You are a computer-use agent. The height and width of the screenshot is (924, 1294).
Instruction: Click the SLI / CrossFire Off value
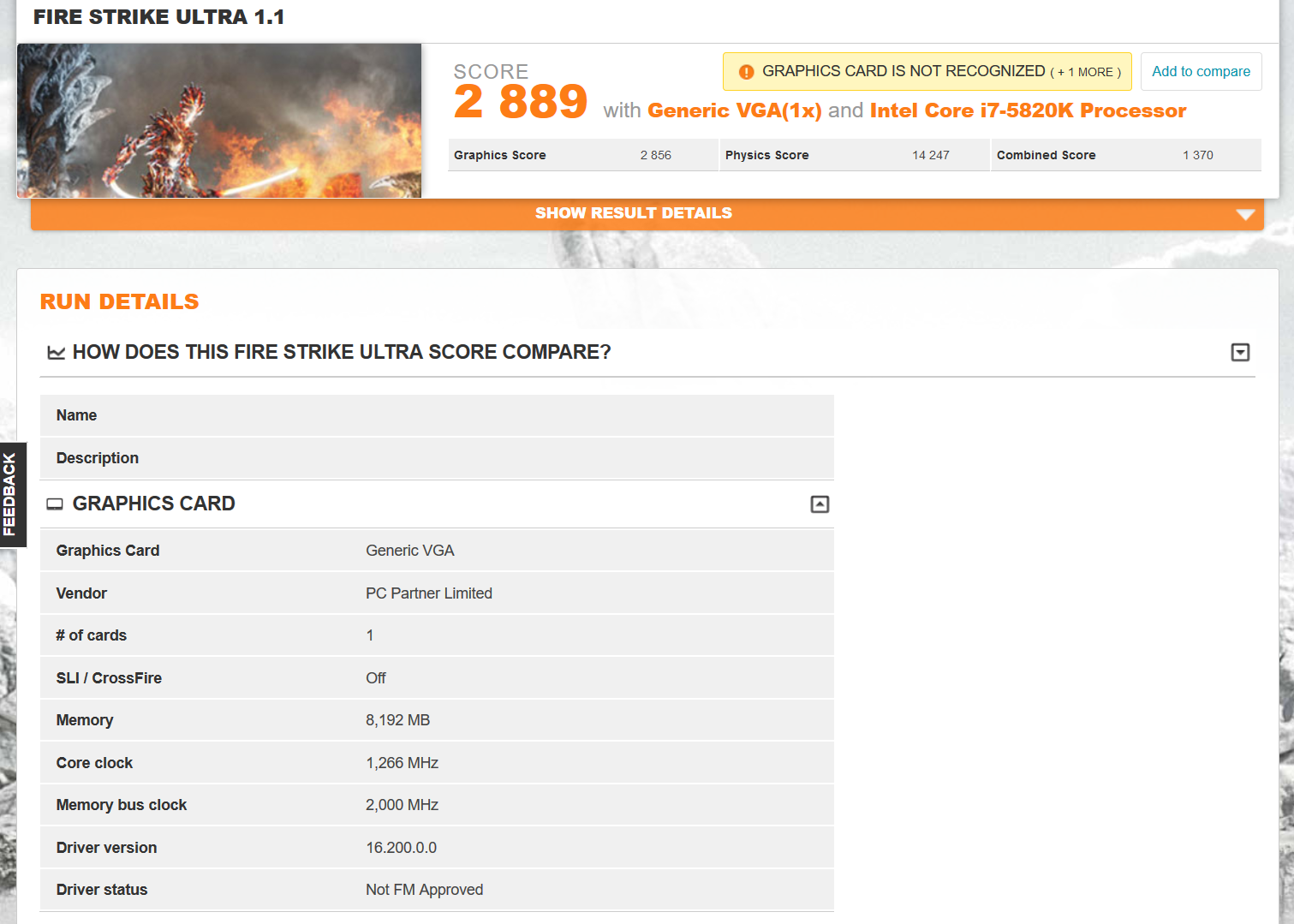375,678
